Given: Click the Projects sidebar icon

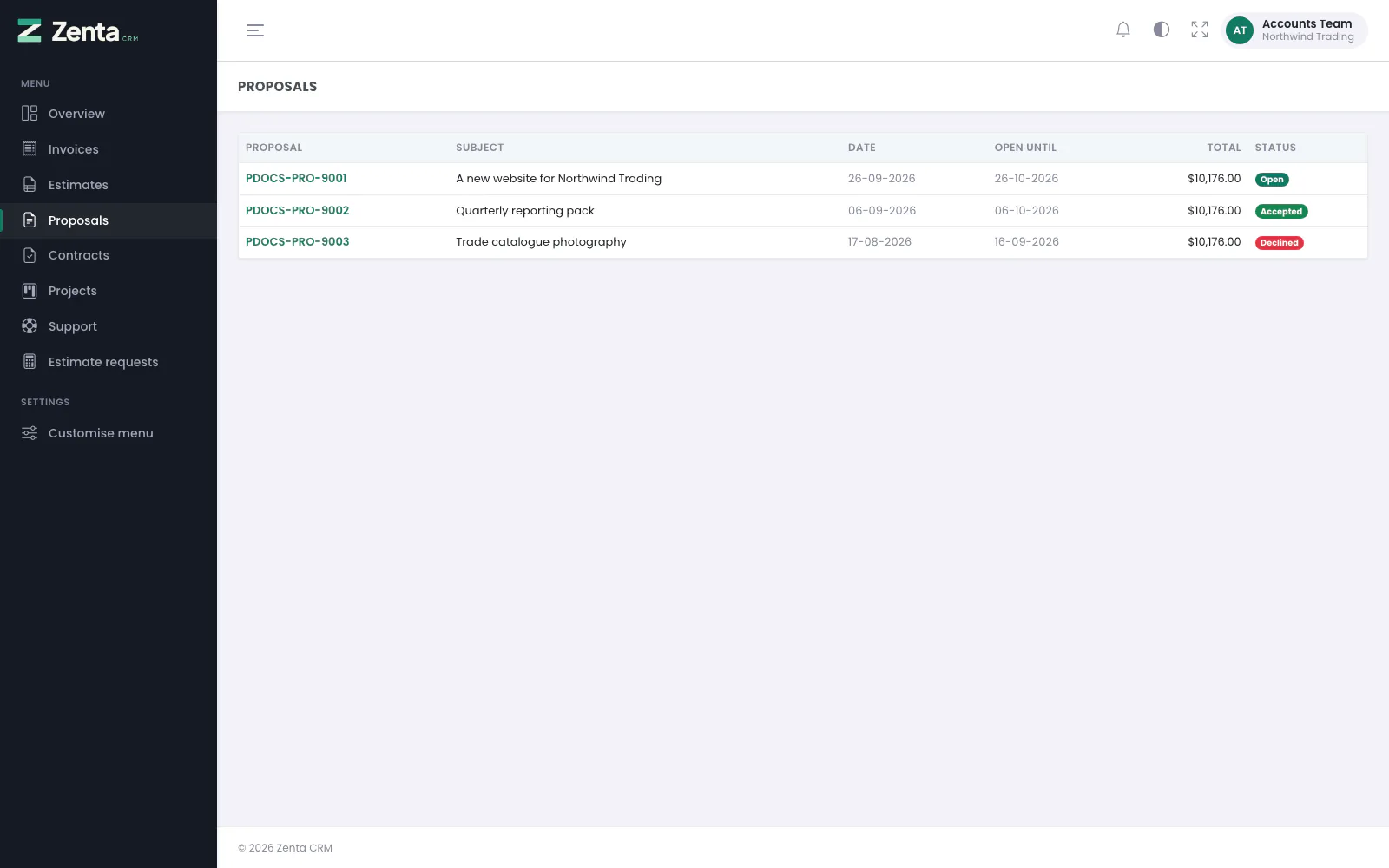Looking at the screenshot, I should tap(30, 291).
